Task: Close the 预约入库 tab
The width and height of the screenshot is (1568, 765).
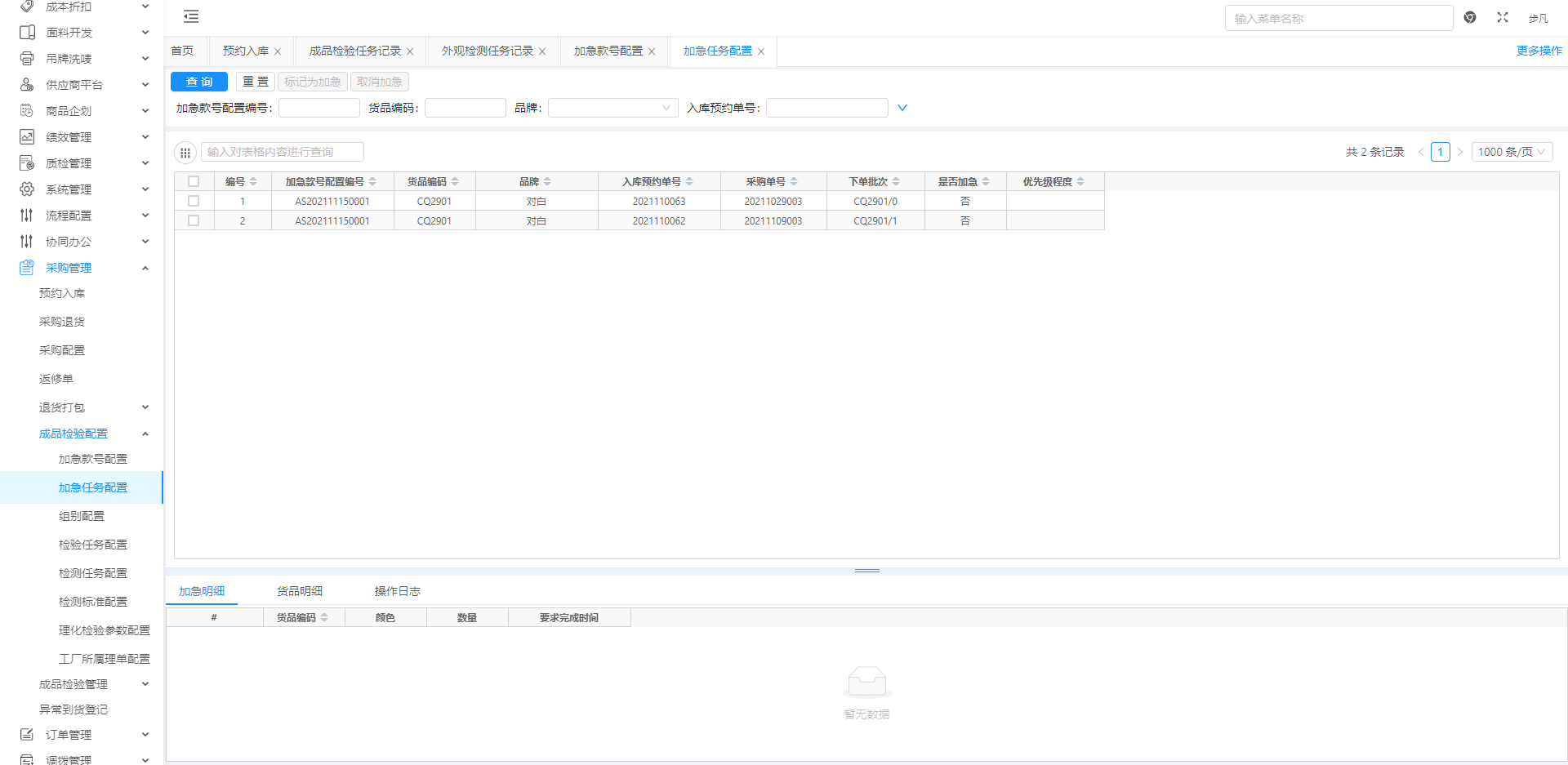Action: 278,51
